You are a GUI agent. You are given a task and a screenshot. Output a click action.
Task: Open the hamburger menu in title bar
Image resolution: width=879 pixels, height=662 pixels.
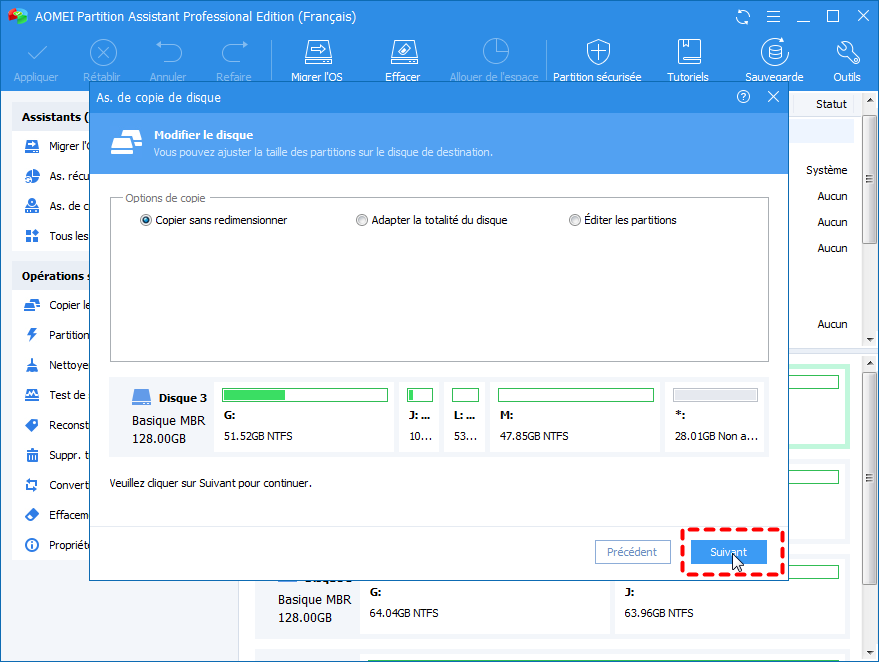(773, 17)
